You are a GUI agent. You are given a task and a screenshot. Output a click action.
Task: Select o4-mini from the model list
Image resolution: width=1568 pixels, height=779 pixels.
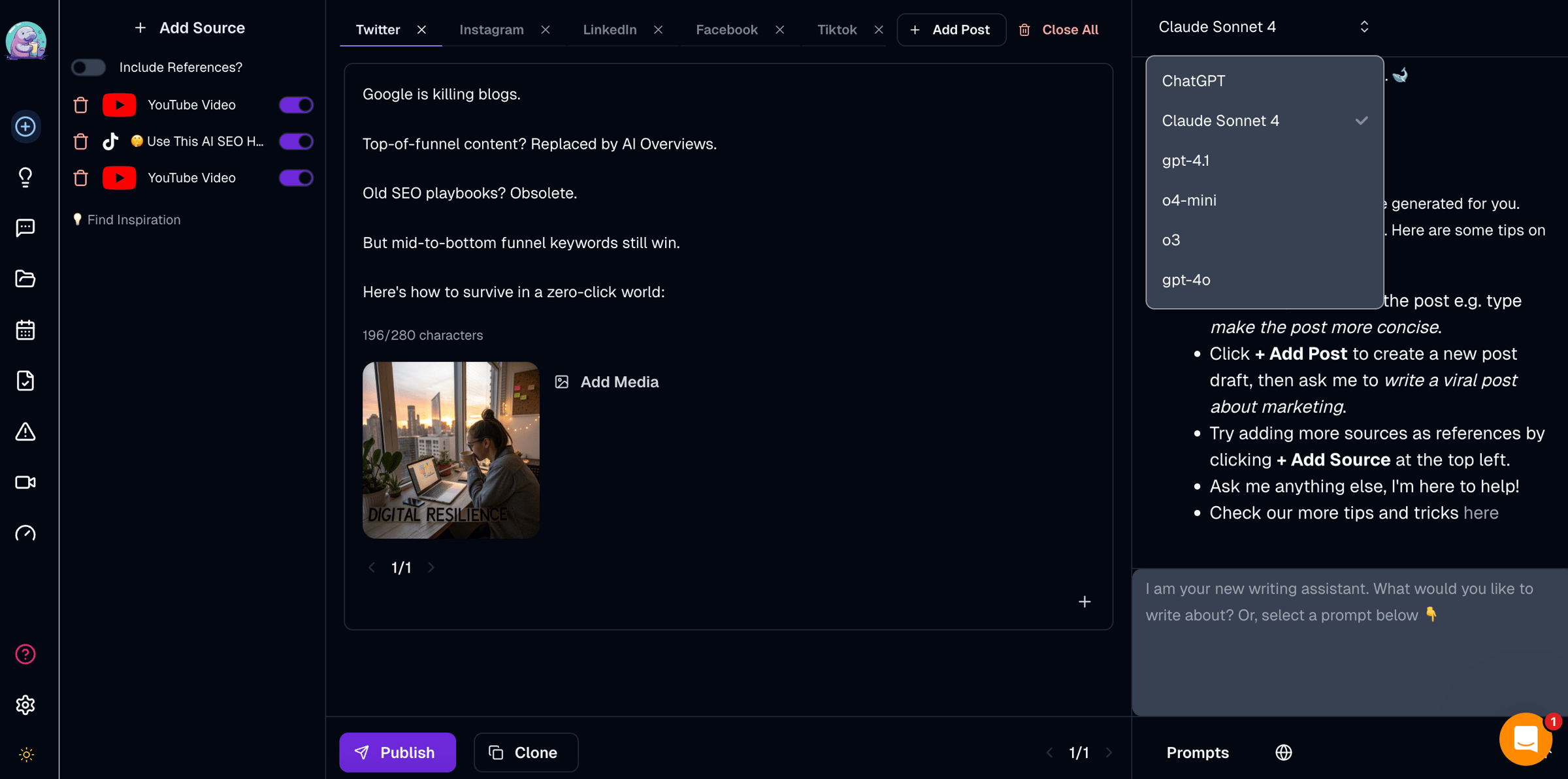(1264, 200)
